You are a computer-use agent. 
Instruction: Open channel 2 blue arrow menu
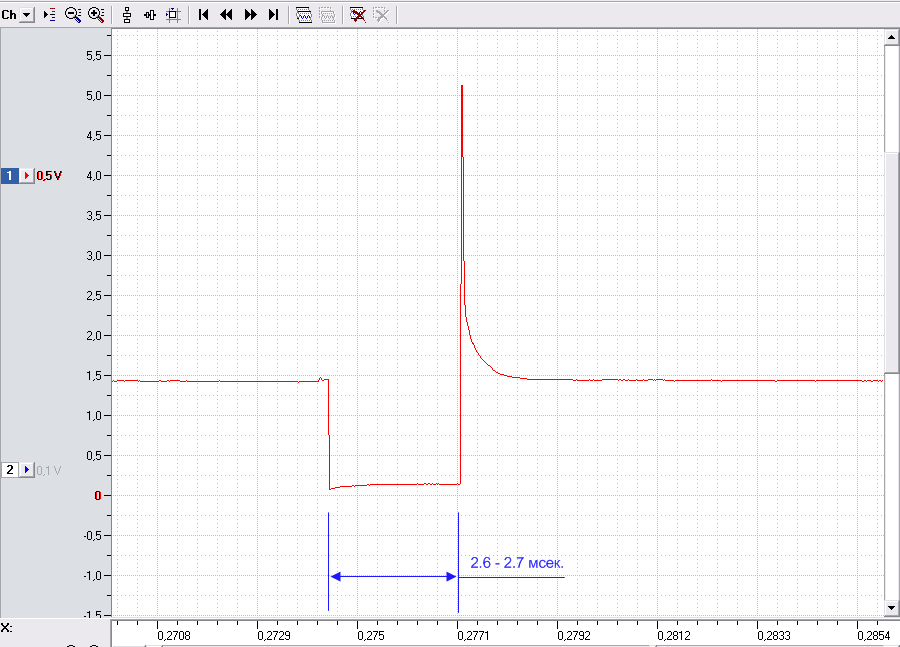click(x=26, y=470)
